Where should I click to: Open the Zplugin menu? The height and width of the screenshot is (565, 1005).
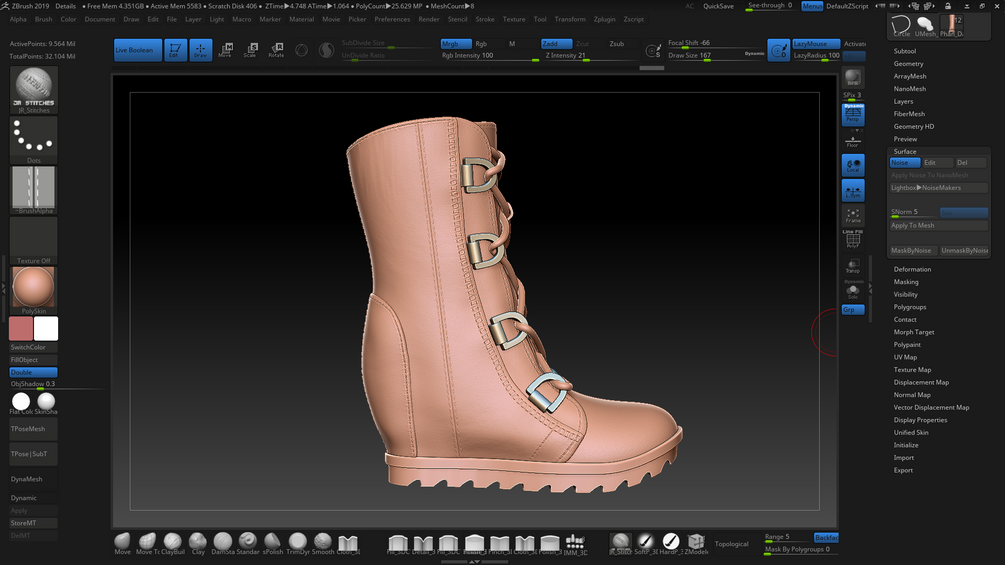click(604, 19)
